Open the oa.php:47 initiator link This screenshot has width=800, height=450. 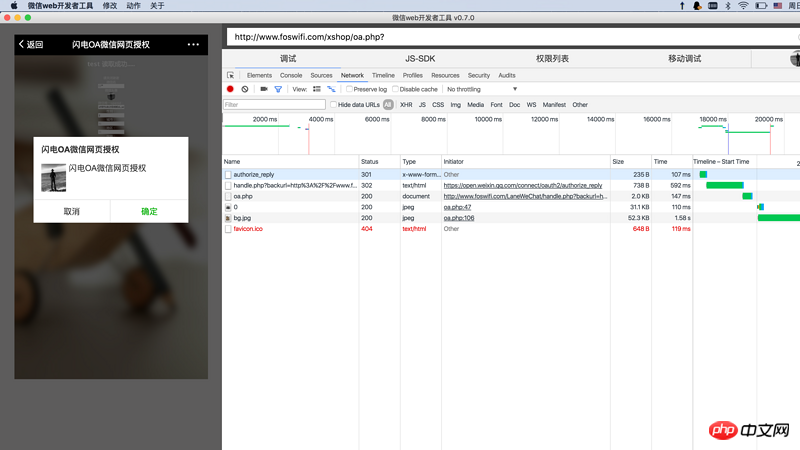tap(457, 207)
